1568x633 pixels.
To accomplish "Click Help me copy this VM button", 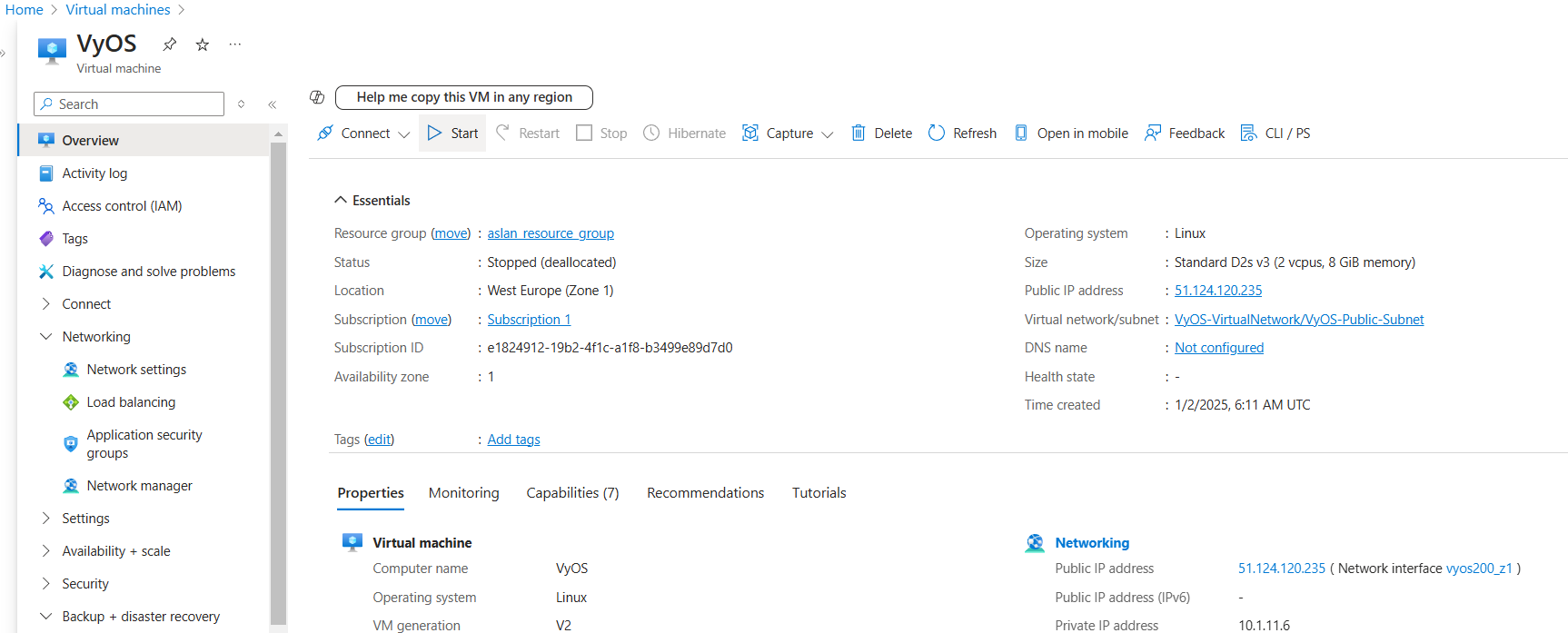I will pyautogui.click(x=463, y=97).
